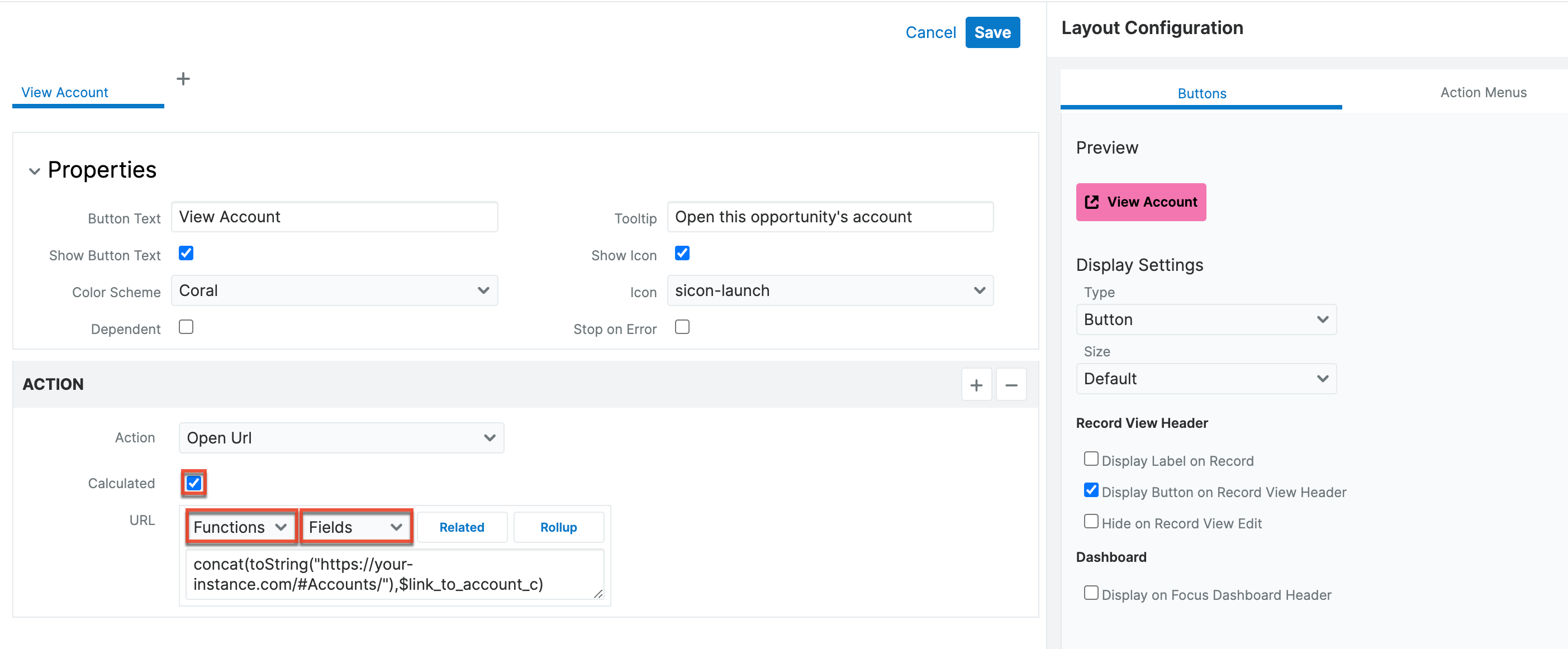Enable Display Label on Record
This screenshot has width=1568, height=649.
click(x=1090, y=459)
